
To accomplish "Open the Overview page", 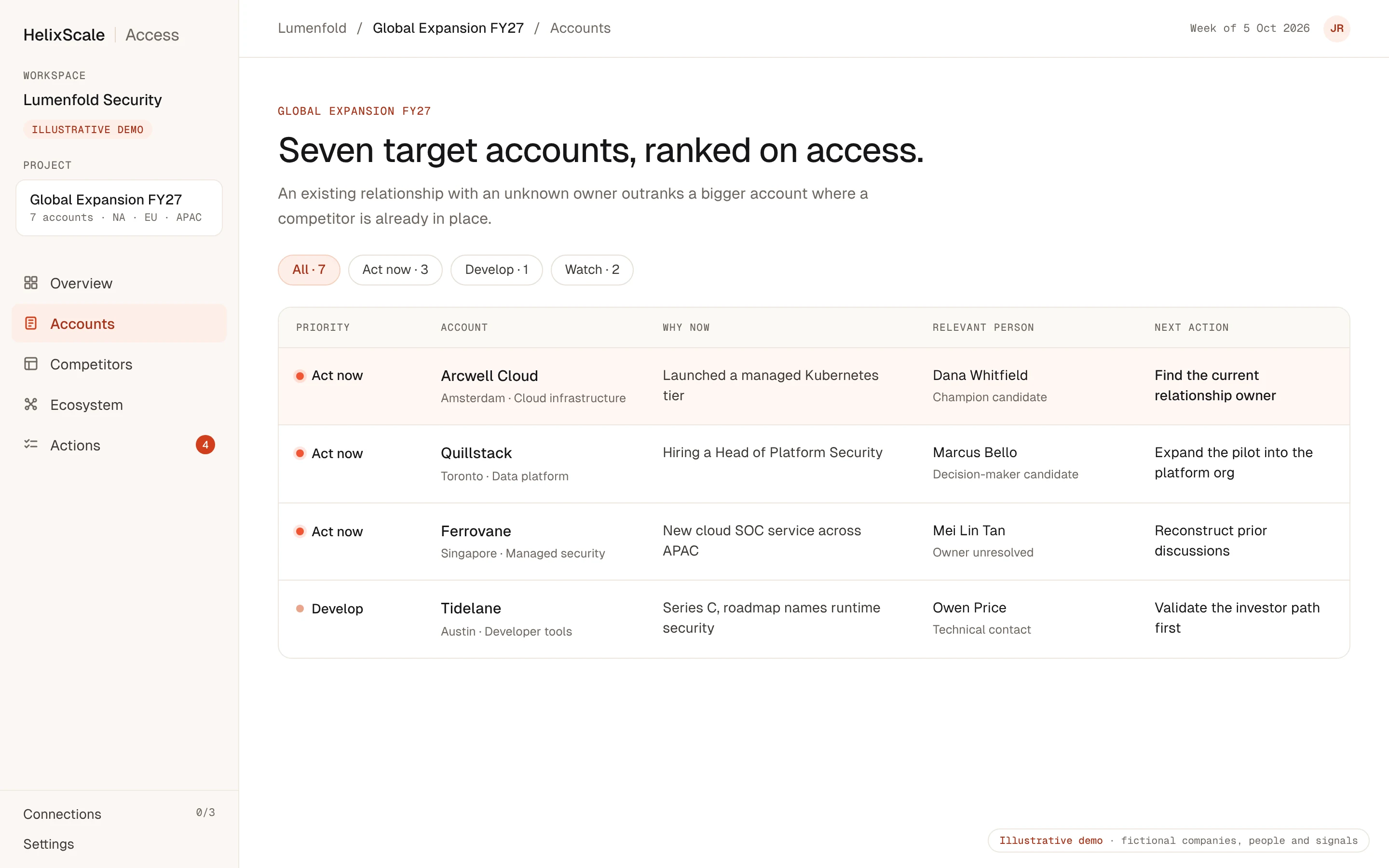I will coord(119,283).
